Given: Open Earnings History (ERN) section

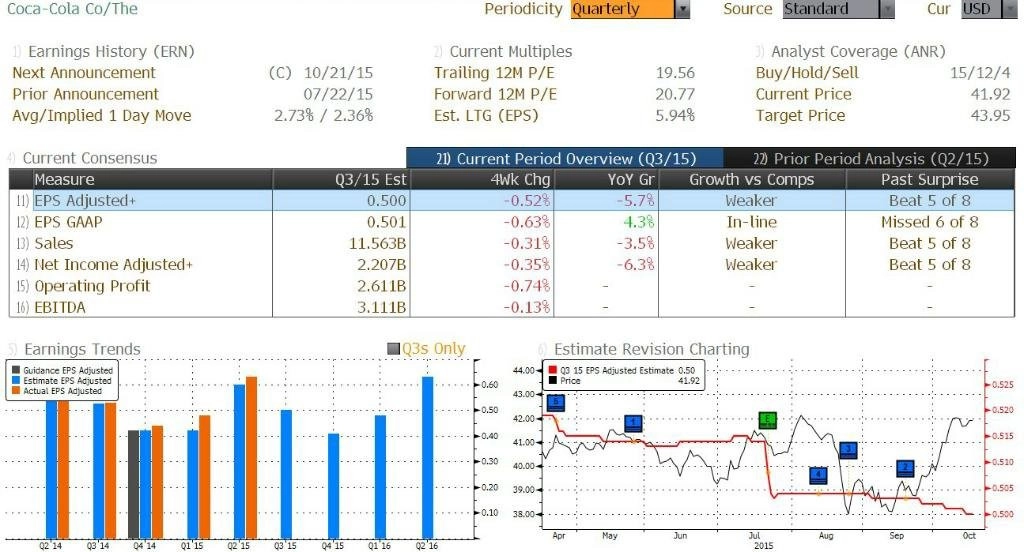Looking at the screenshot, I should (x=111, y=52).
